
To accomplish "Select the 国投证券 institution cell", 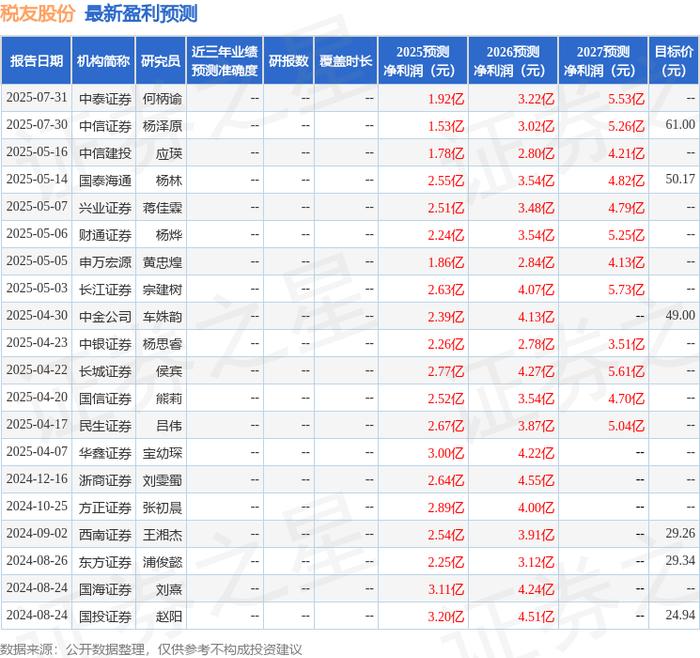I will (x=105, y=617).
